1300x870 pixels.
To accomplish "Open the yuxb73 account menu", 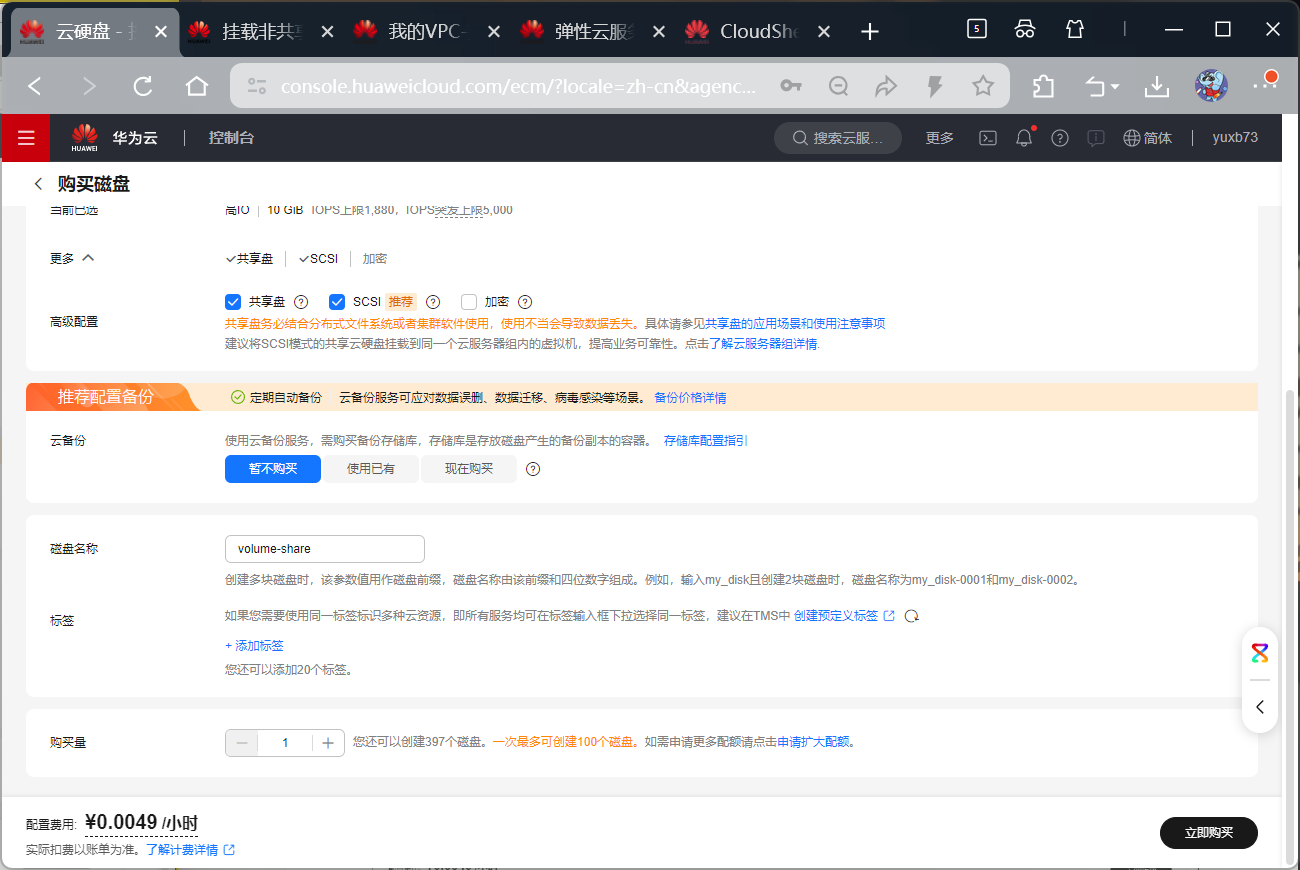I will click(1235, 138).
